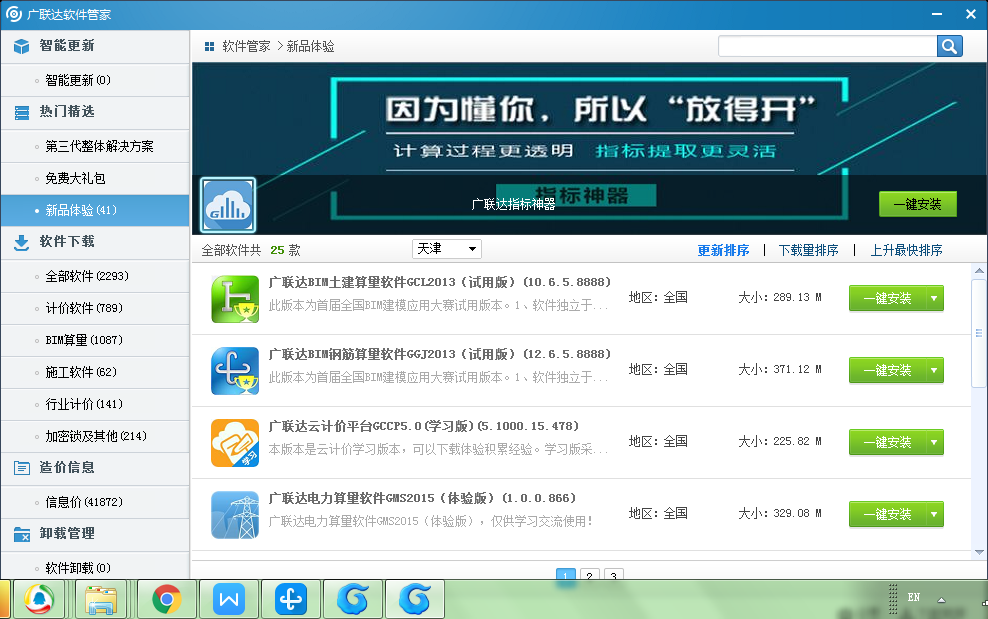
Task: Click the search input field
Action: (827, 46)
